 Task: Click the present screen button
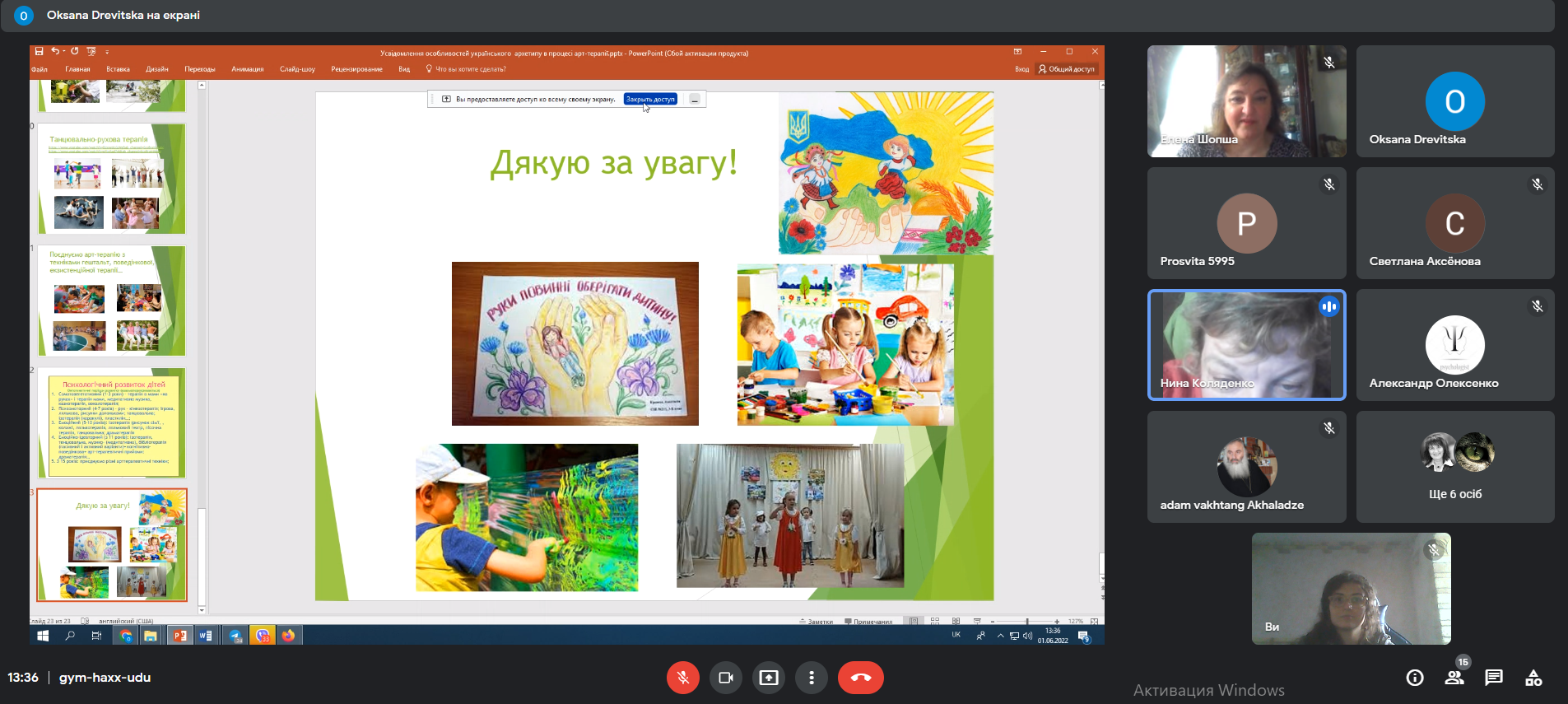point(768,678)
